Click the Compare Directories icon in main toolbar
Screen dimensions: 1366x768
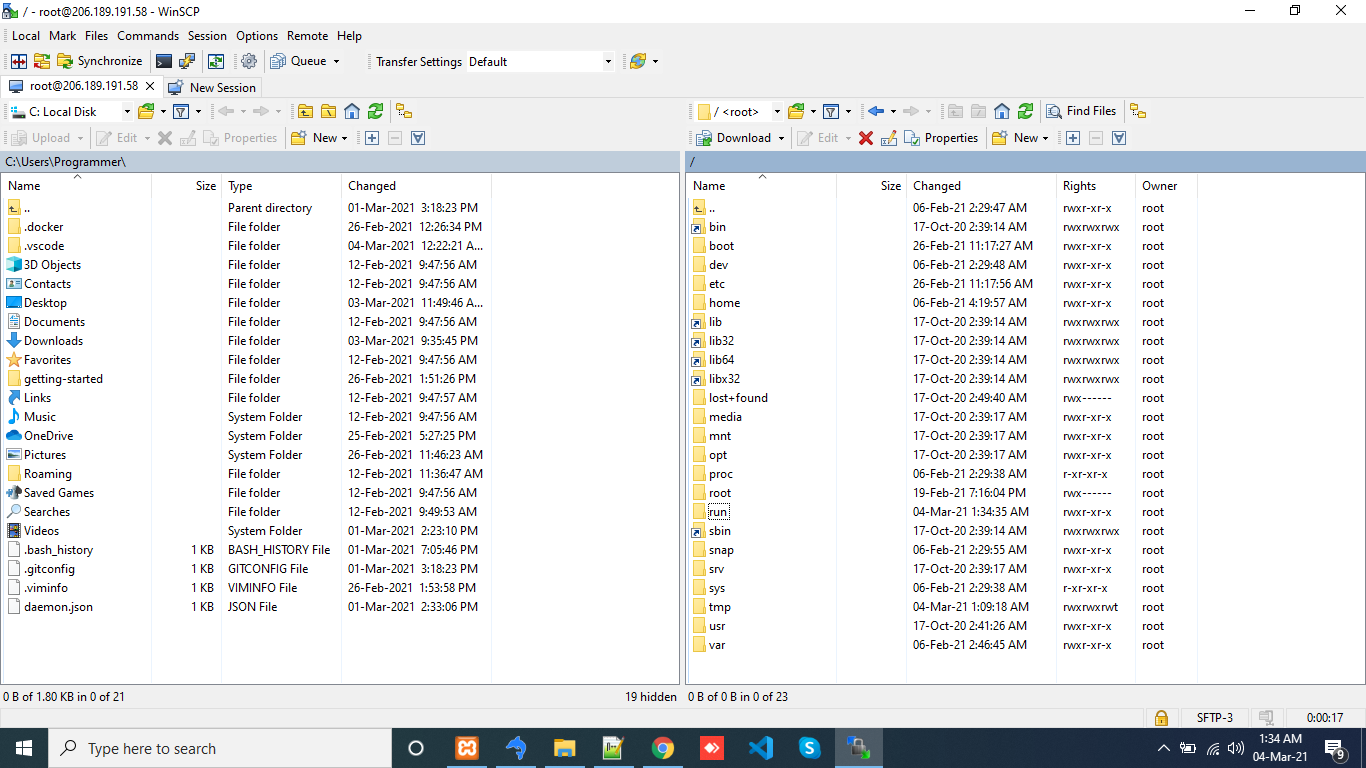coord(19,61)
